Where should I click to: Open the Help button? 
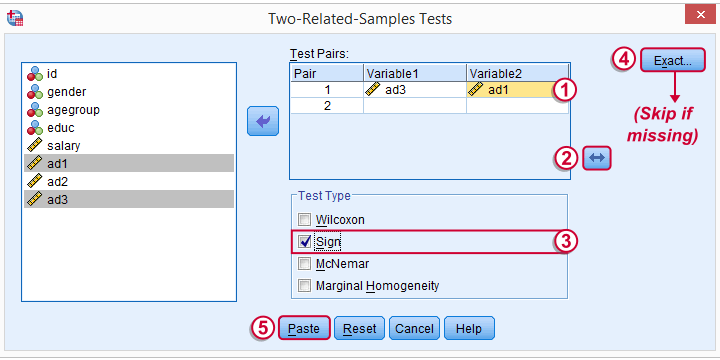point(469,328)
